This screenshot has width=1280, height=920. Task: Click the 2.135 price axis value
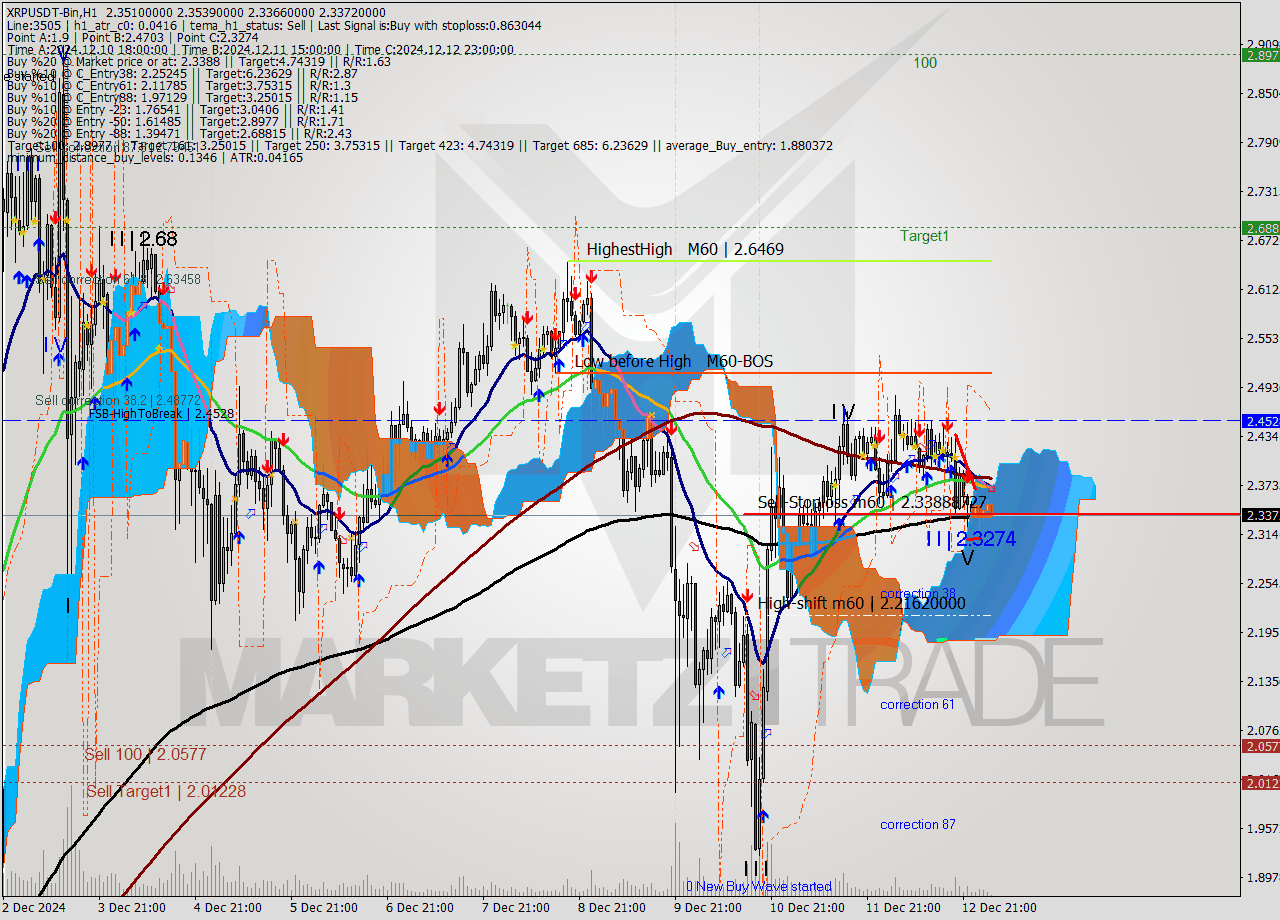pos(1262,682)
